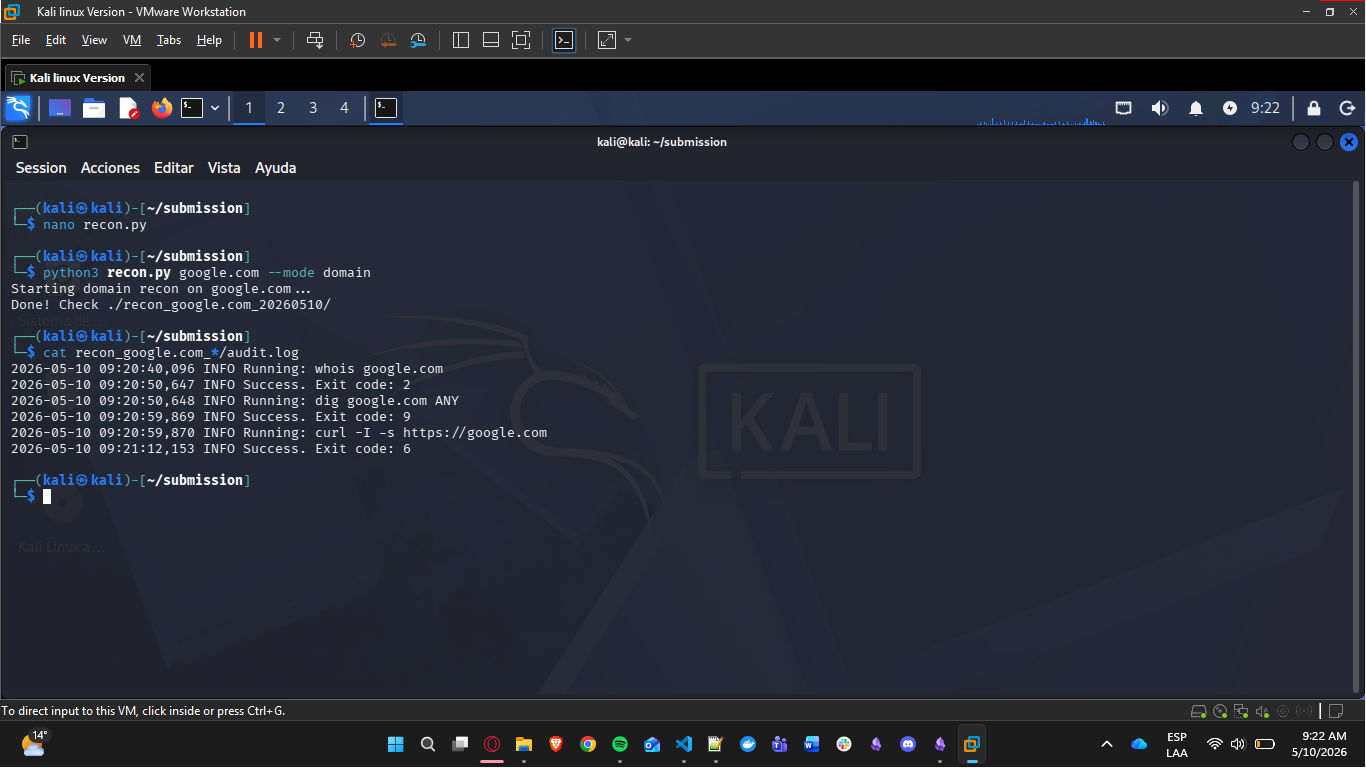The image size is (1366, 768).
Task: Select the Kali linux Version VM tab
Action: [77, 78]
